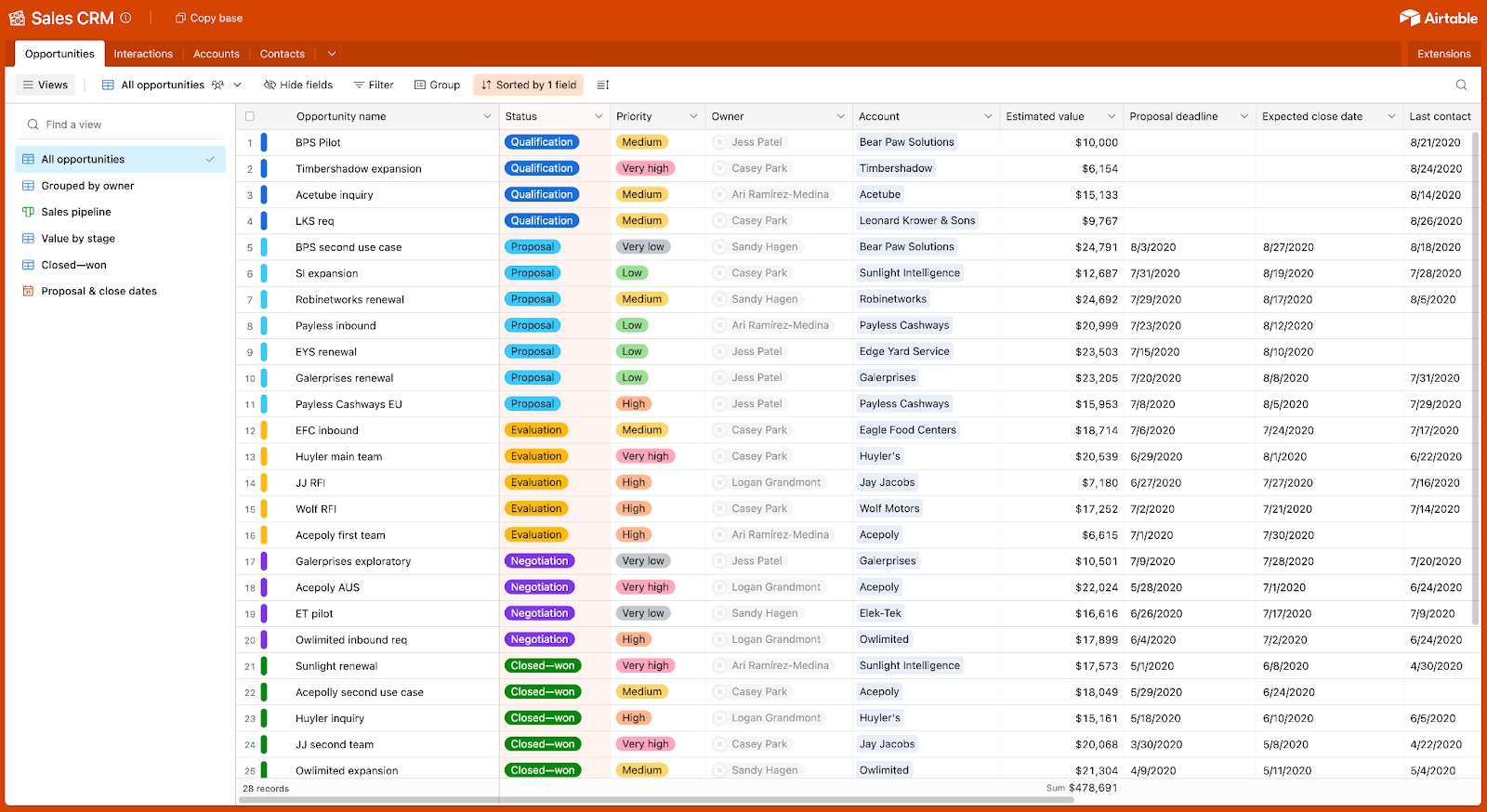Switch to the Contacts tab
The image size is (1487, 812).
282,54
